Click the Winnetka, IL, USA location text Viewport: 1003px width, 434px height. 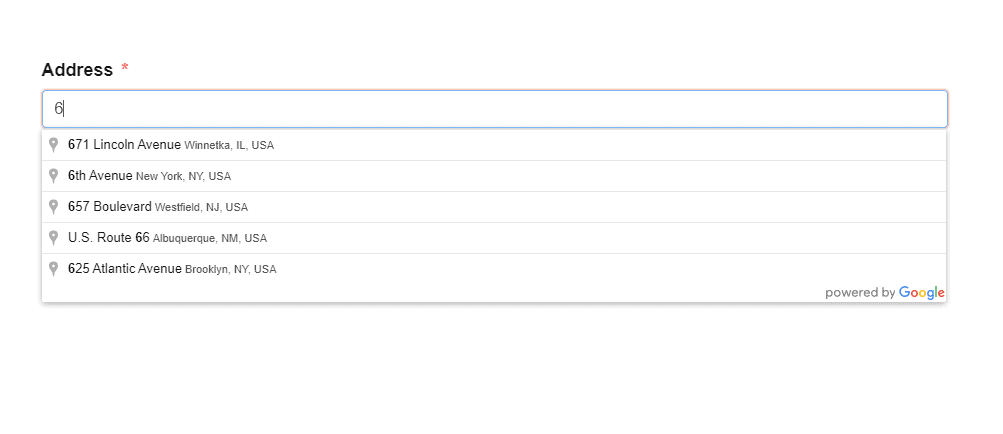point(229,146)
